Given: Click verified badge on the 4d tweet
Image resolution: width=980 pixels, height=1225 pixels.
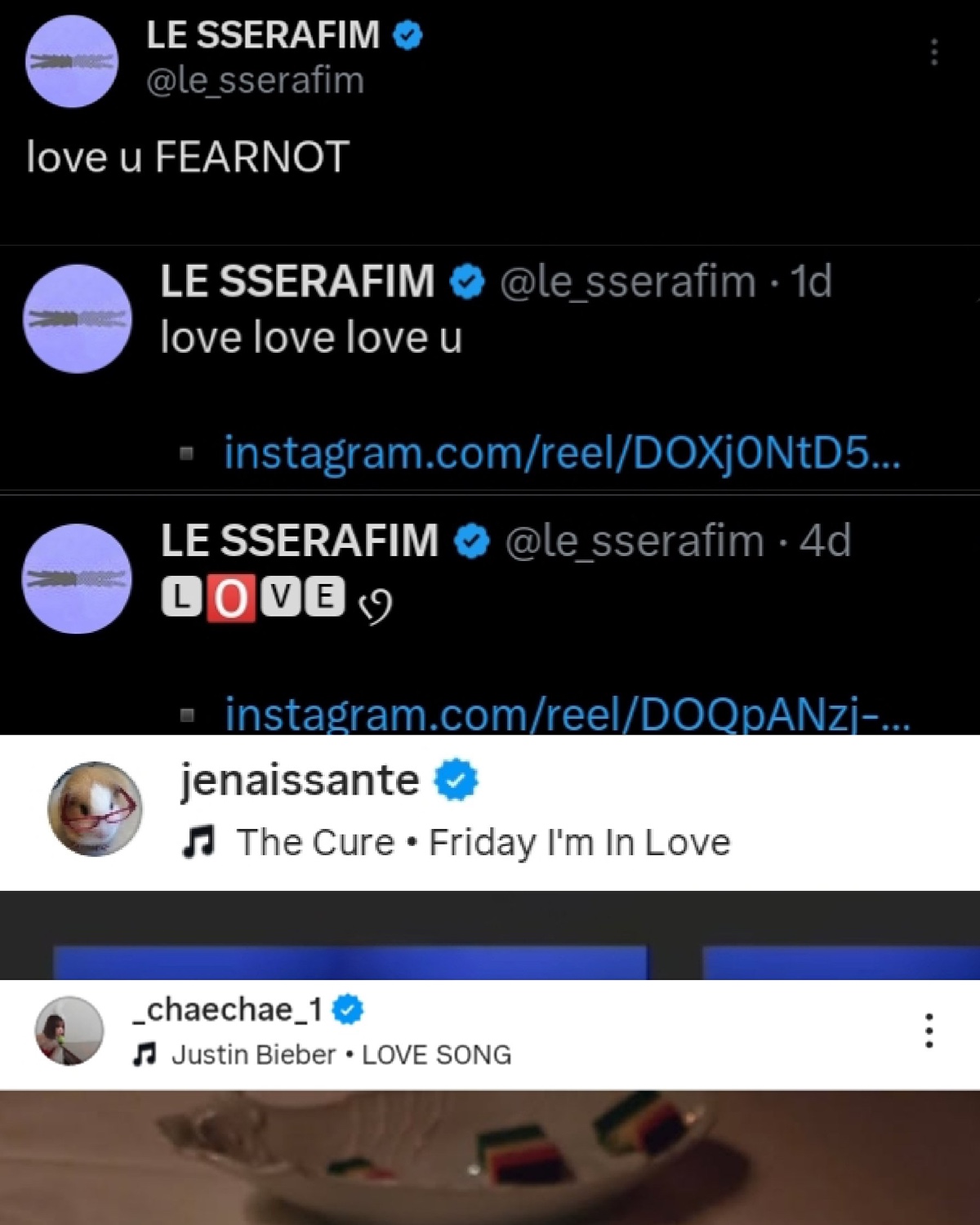Looking at the screenshot, I should pyautogui.click(x=471, y=541).
